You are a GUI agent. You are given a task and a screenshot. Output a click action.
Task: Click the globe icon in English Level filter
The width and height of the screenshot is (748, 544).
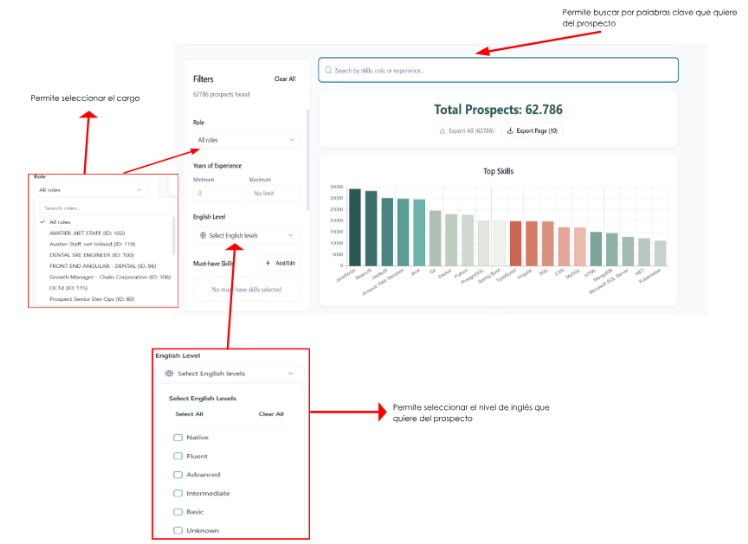click(x=203, y=235)
